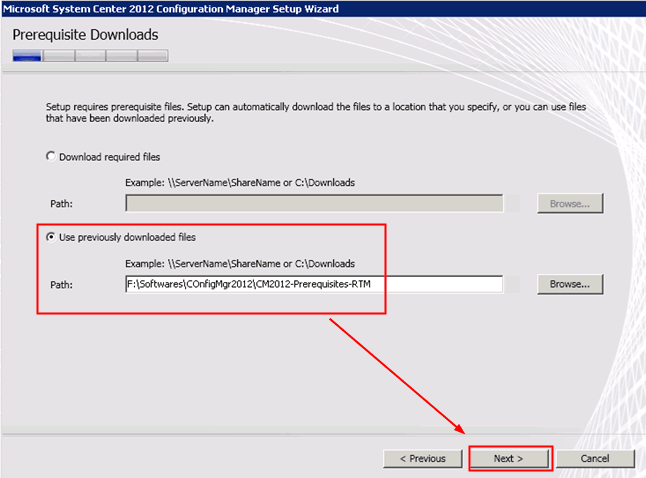Click the wizard step progress indicator

(x=90, y=55)
